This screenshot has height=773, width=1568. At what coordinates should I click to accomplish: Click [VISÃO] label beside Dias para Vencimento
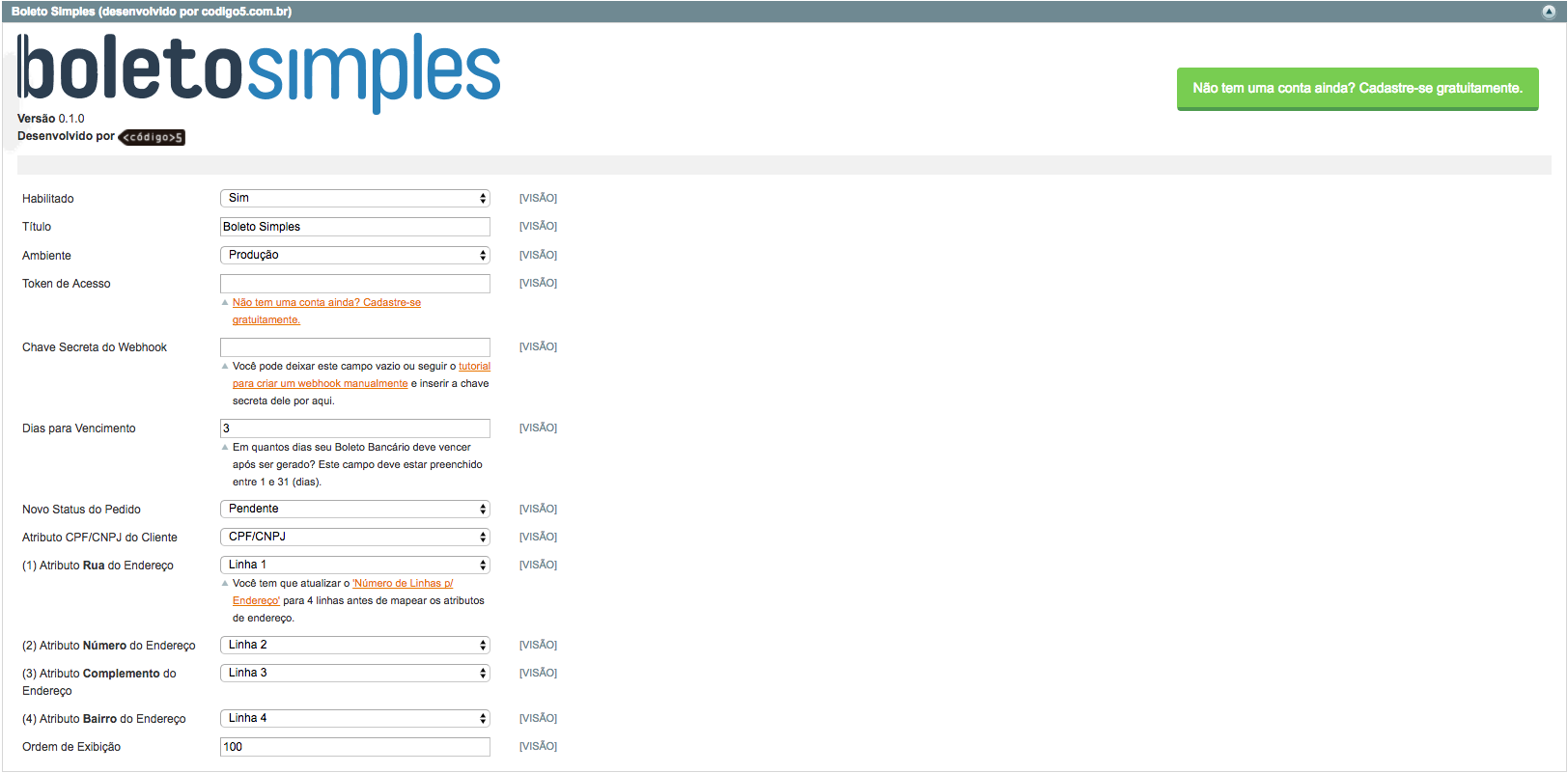[538, 428]
